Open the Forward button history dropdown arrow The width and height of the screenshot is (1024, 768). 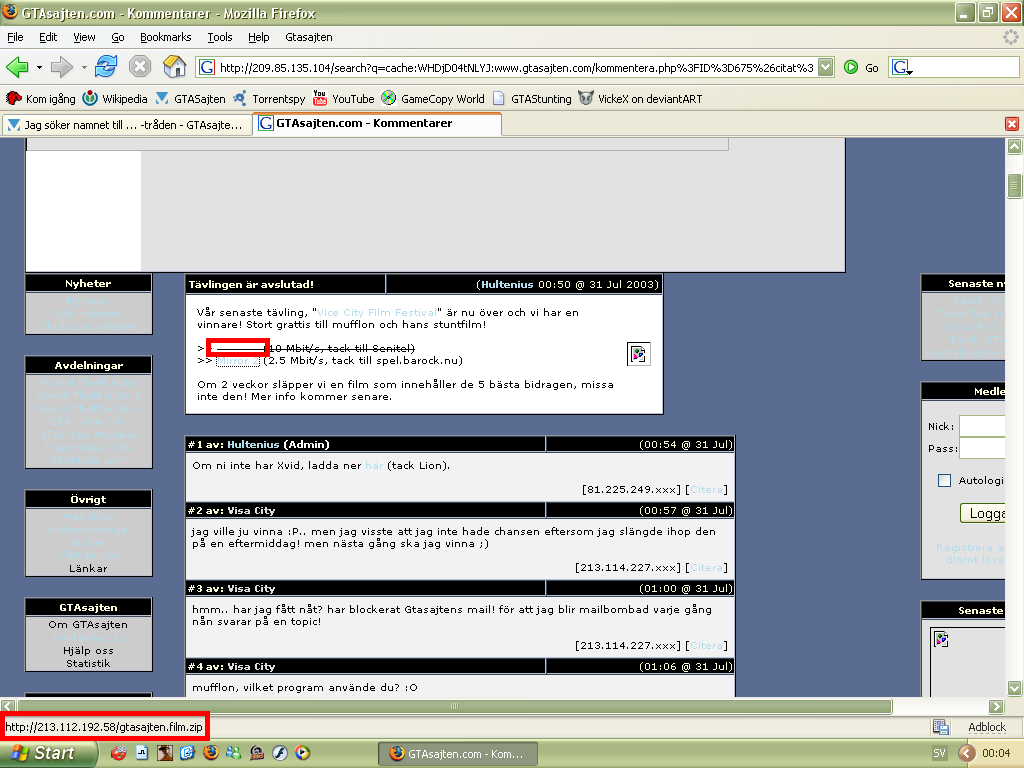(84, 67)
